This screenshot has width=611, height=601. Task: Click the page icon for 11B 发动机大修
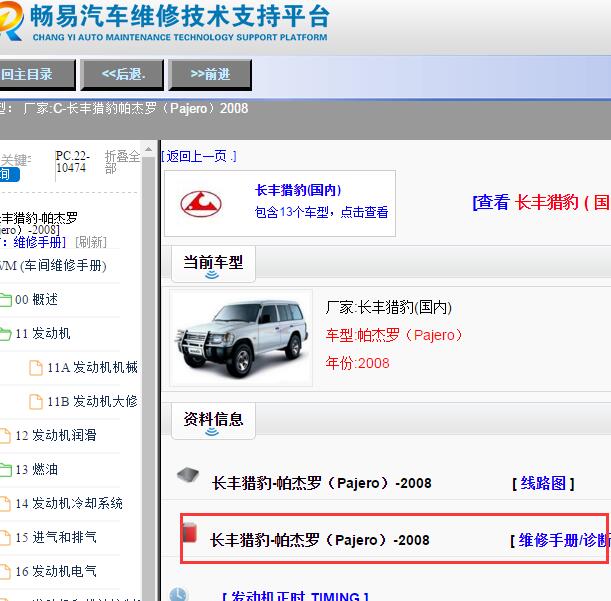36,401
